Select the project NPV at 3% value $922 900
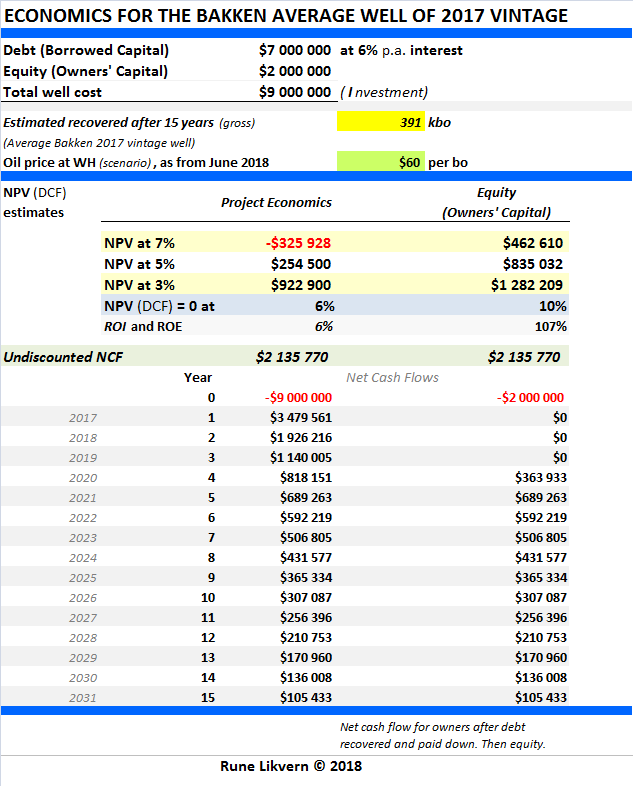Screen dimensions: 633x786 click(x=301, y=285)
